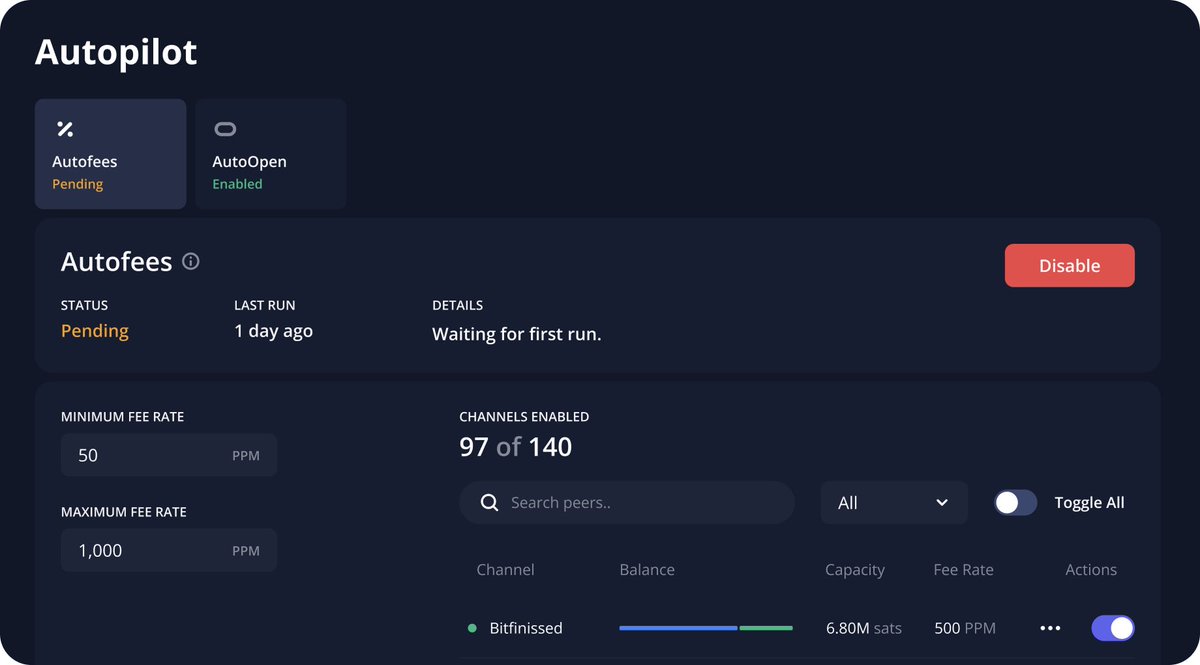The image size is (1200, 665).
Task: Open the Autofees tab
Action: [110, 154]
